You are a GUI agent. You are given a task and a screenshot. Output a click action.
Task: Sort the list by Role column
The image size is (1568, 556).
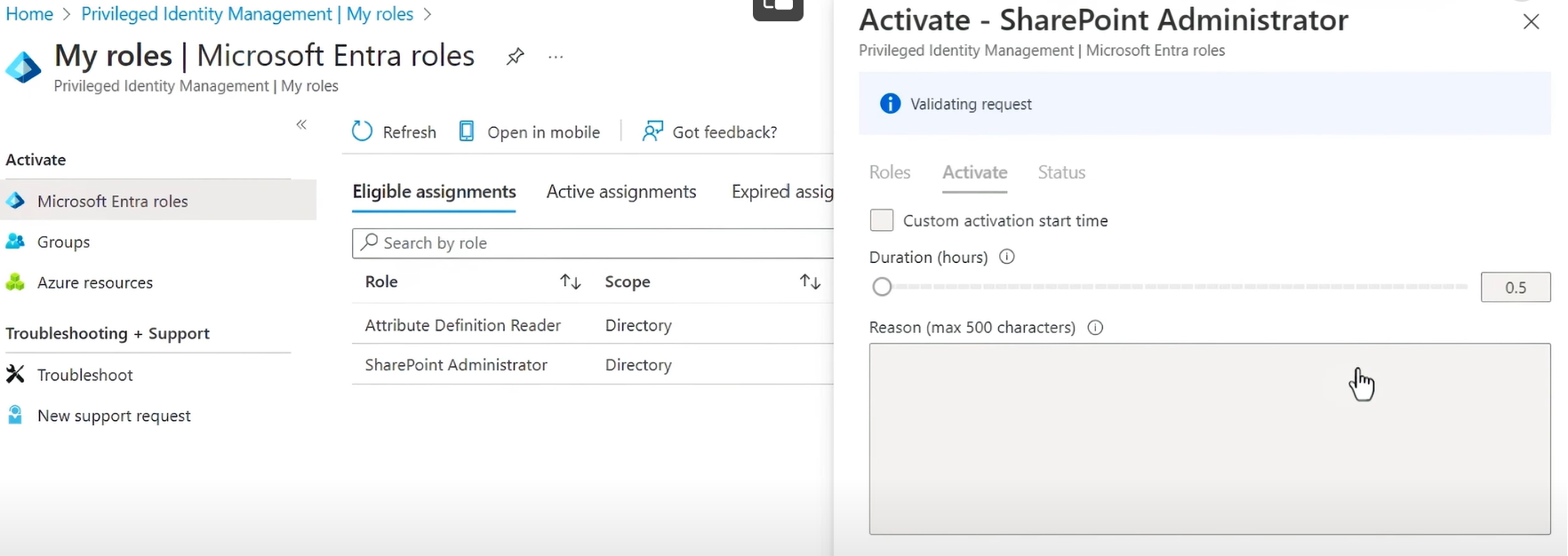(570, 282)
